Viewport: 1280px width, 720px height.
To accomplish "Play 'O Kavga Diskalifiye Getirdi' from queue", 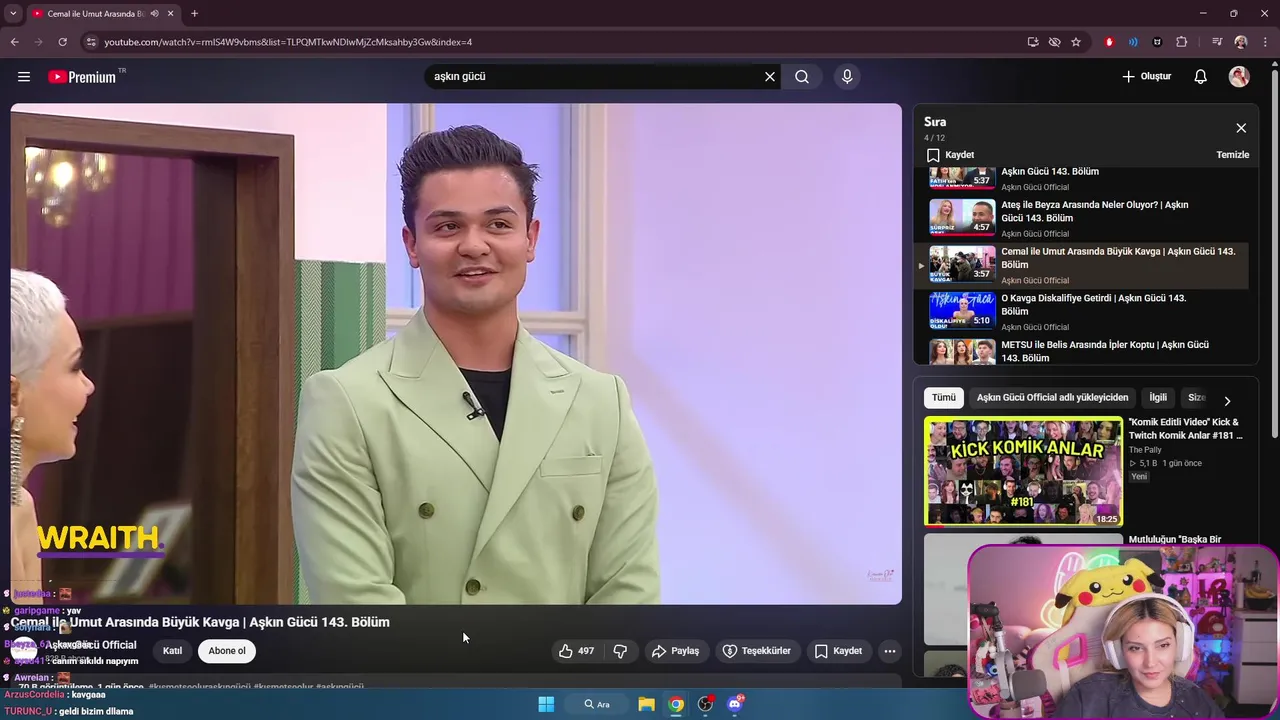I will (x=1082, y=312).
